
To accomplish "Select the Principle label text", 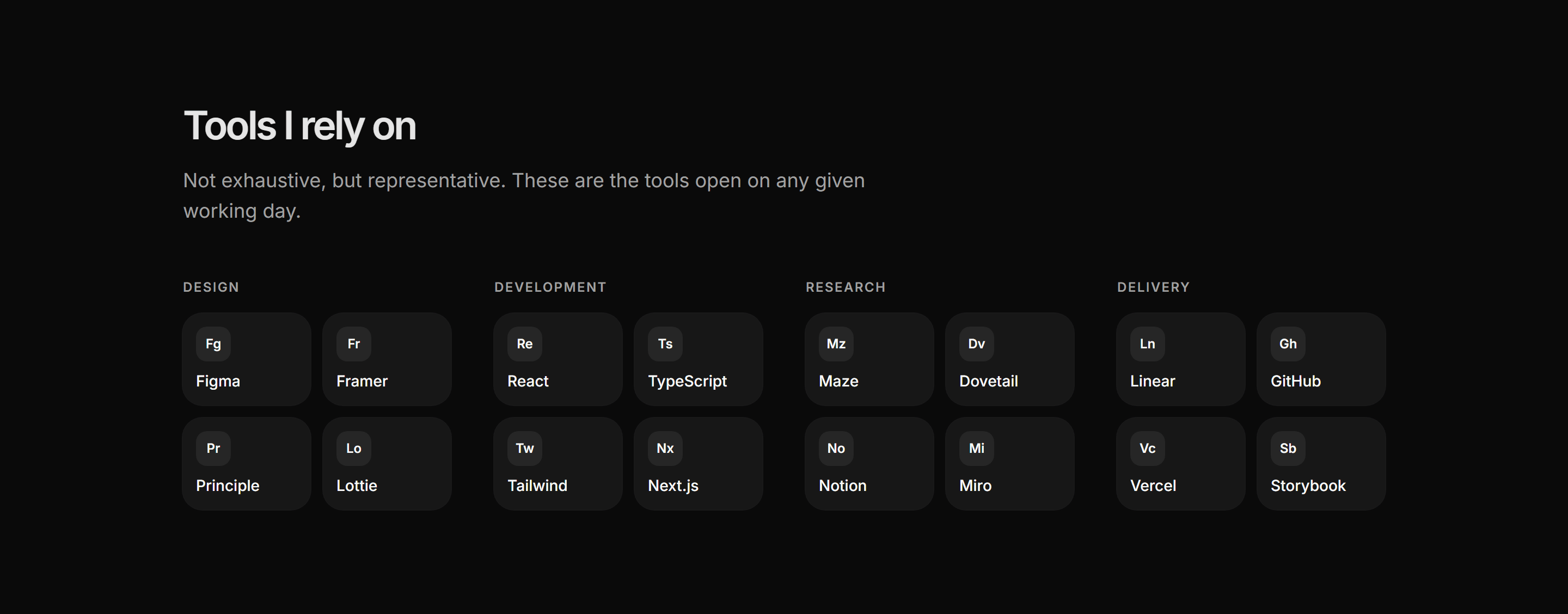I will [228, 486].
